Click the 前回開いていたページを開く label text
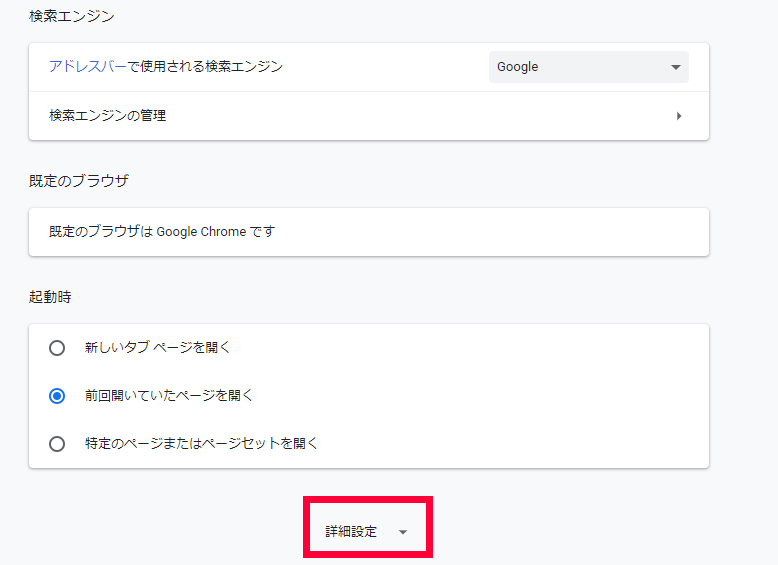The height and width of the screenshot is (565, 778). tap(169, 395)
